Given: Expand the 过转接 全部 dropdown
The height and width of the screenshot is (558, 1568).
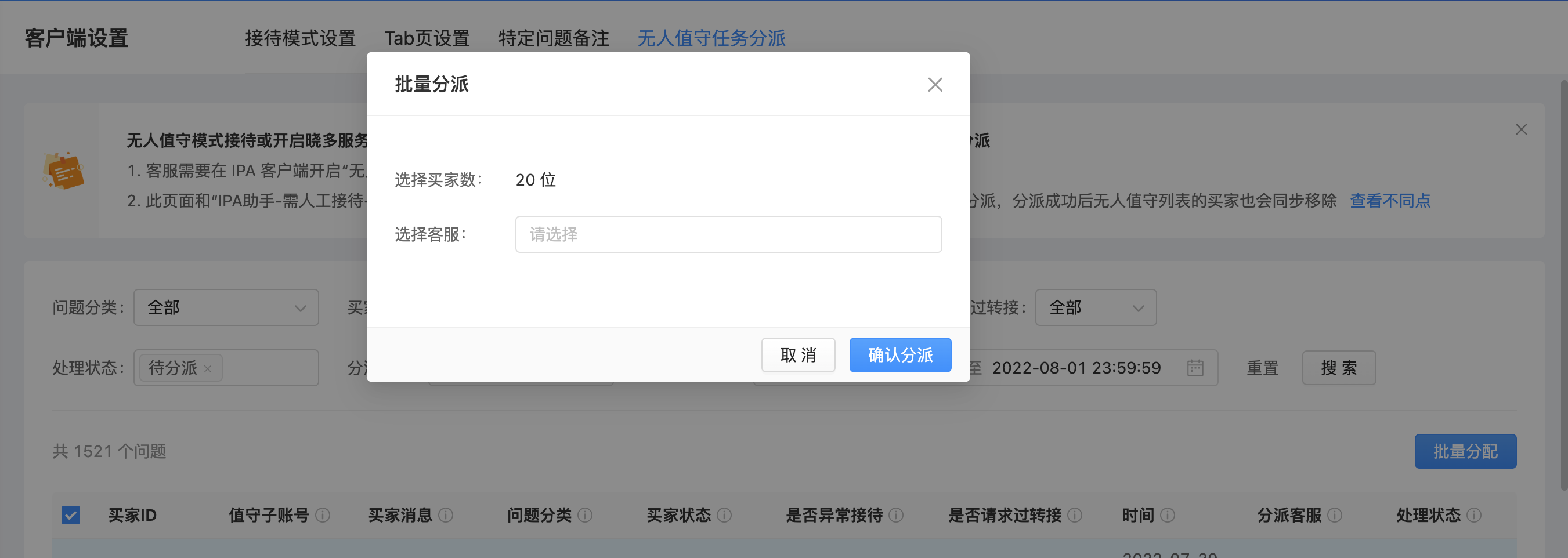Looking at the screenshot, I should coord(1096,307).
